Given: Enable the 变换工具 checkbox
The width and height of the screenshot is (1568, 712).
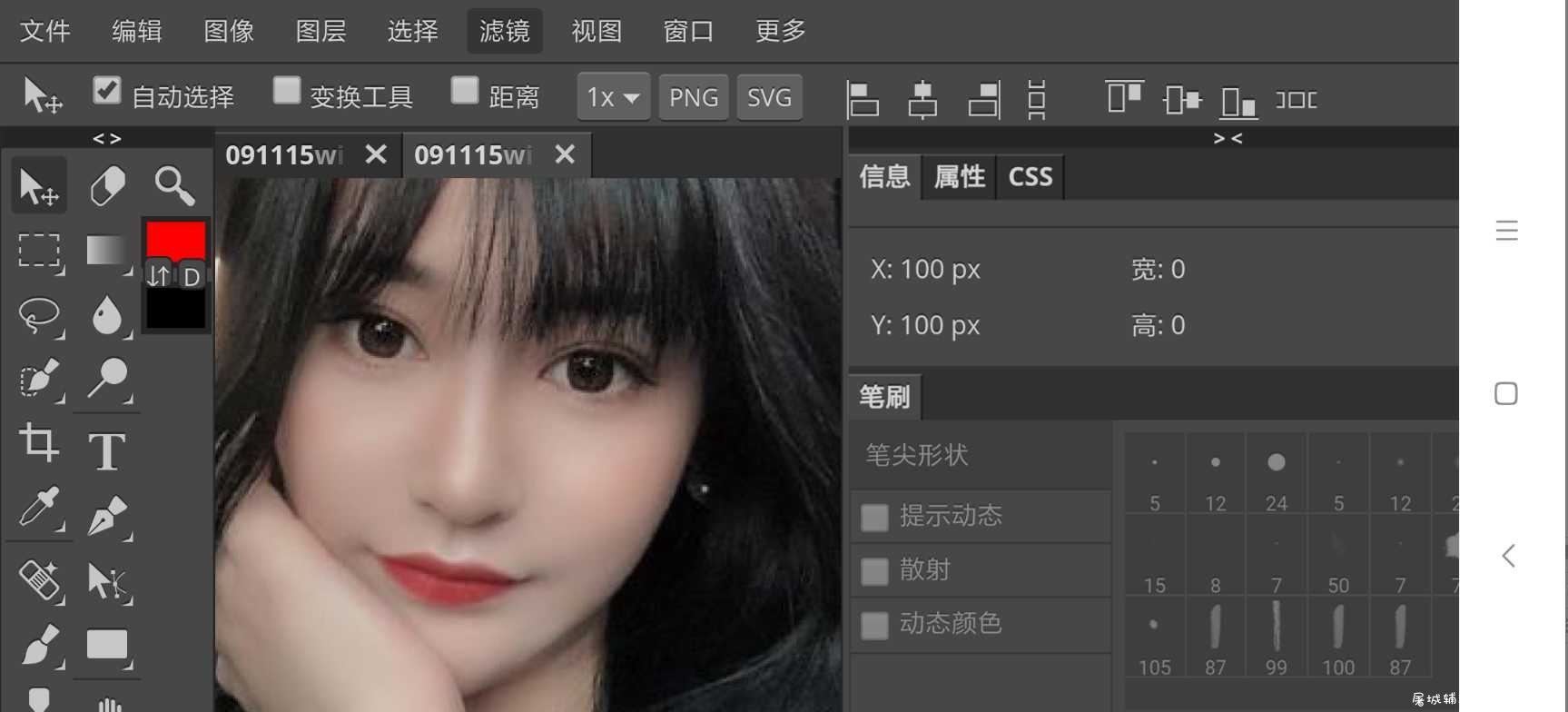Looking at the screenshot, I should [287, 91].
